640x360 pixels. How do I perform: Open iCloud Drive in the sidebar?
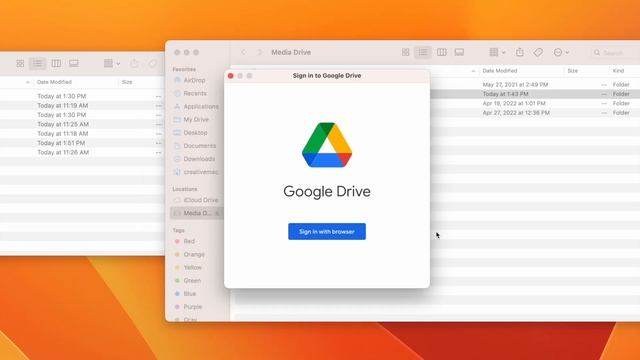point(196,200)
